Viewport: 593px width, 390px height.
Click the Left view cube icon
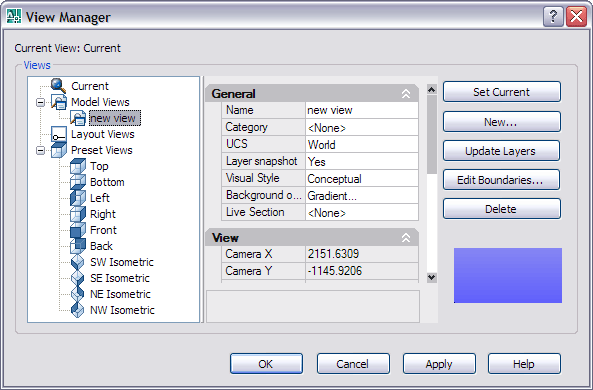click(78, 198)
